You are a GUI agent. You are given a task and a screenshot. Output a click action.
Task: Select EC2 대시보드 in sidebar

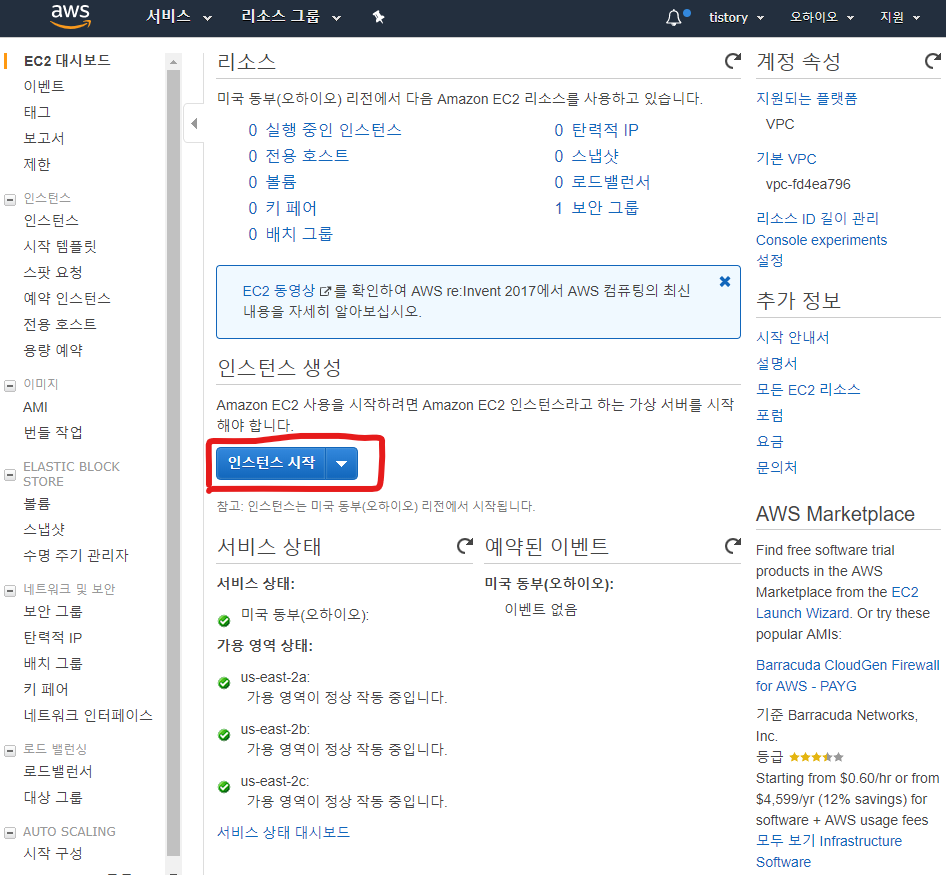[x=67, y=61]
